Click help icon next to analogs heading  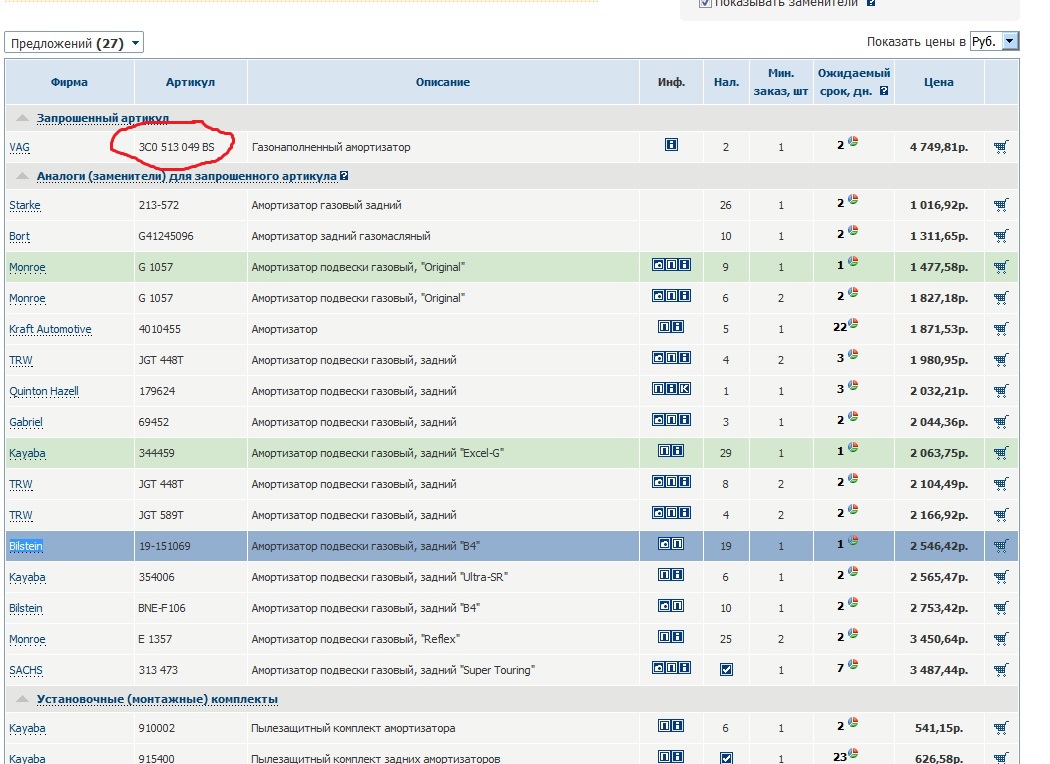pyautogui.click(x=344, y=176)
